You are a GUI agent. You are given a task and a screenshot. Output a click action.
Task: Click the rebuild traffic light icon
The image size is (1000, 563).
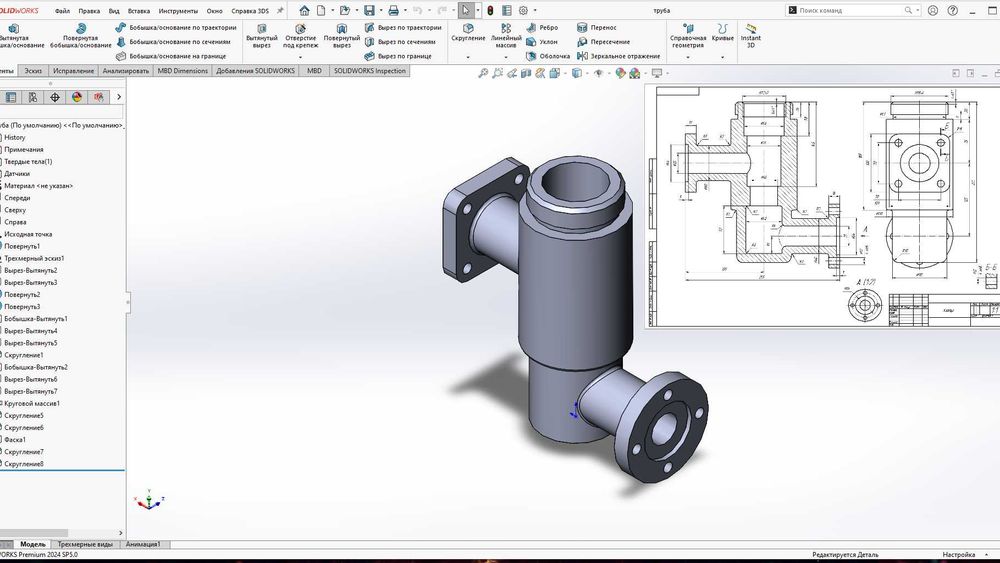(x=490, y=10)
